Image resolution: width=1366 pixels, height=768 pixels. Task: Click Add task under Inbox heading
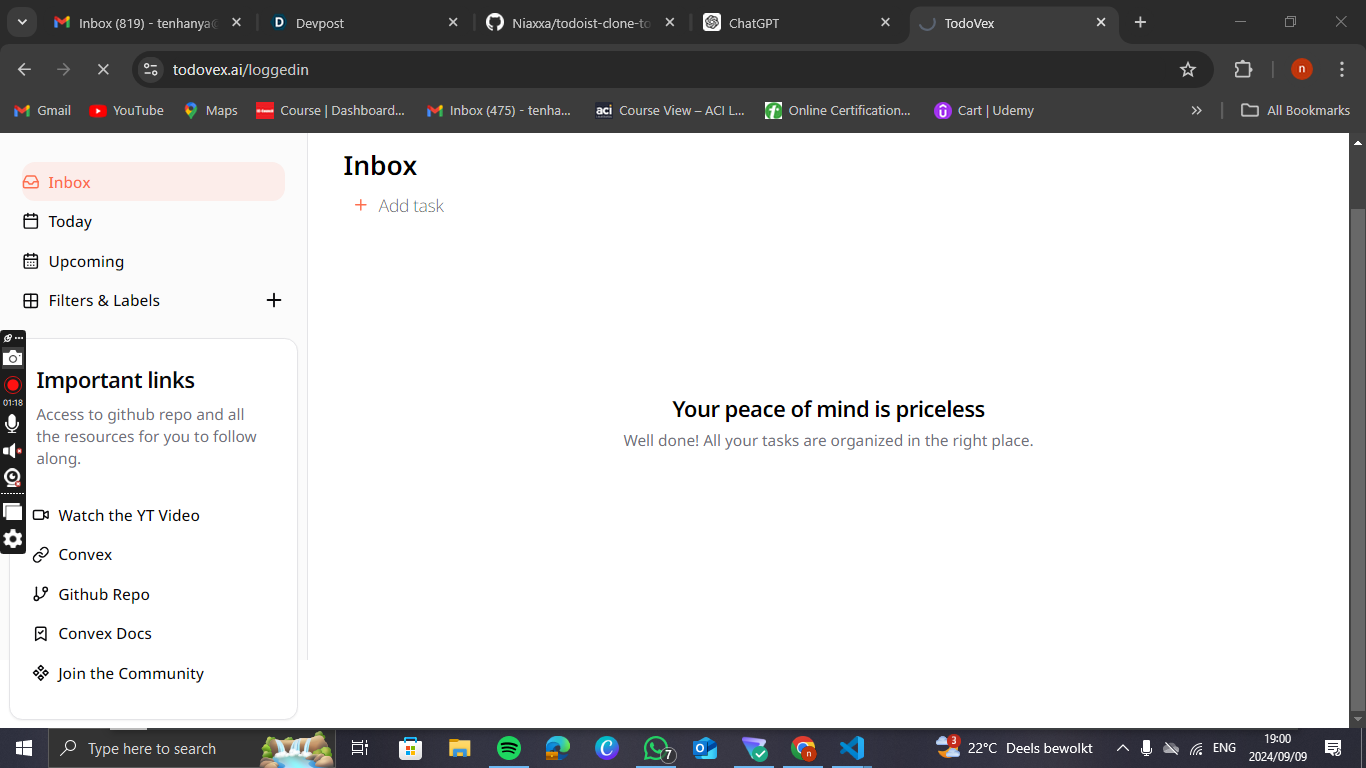399,206
